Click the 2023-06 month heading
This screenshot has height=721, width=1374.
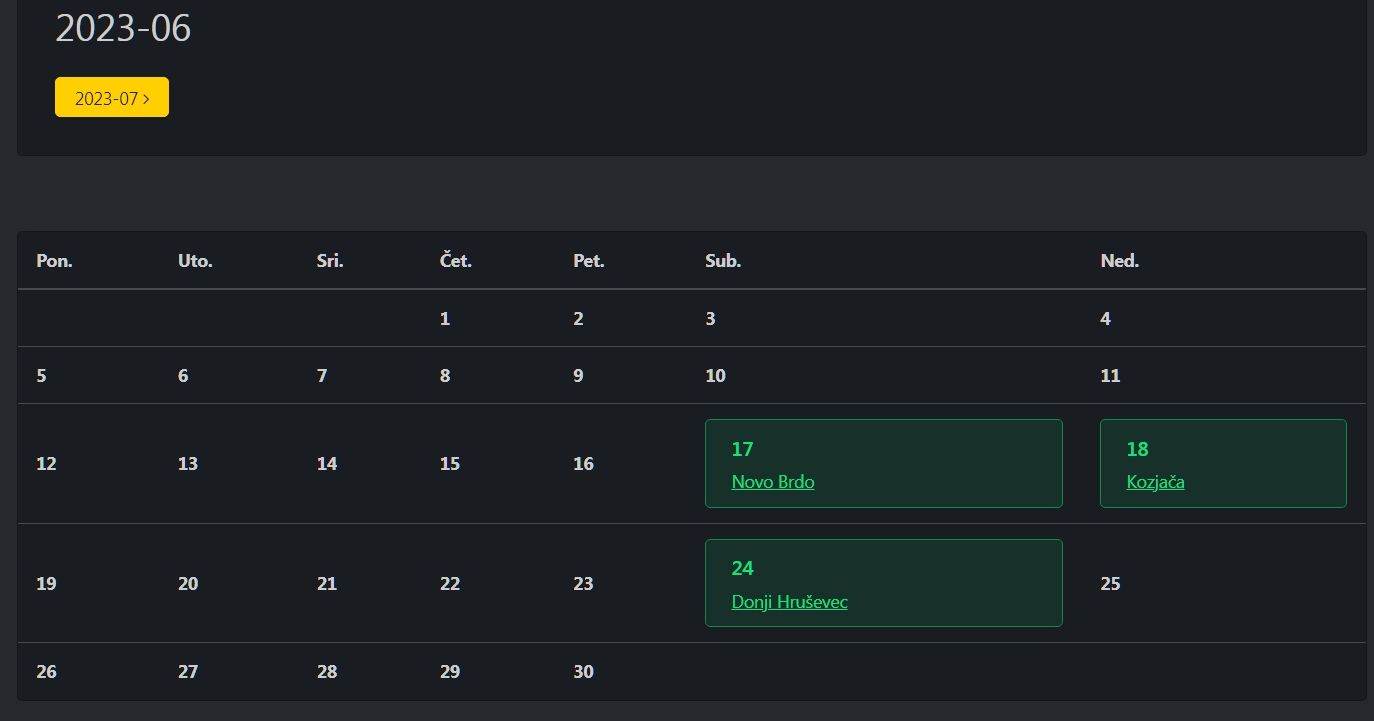[123, 28]
